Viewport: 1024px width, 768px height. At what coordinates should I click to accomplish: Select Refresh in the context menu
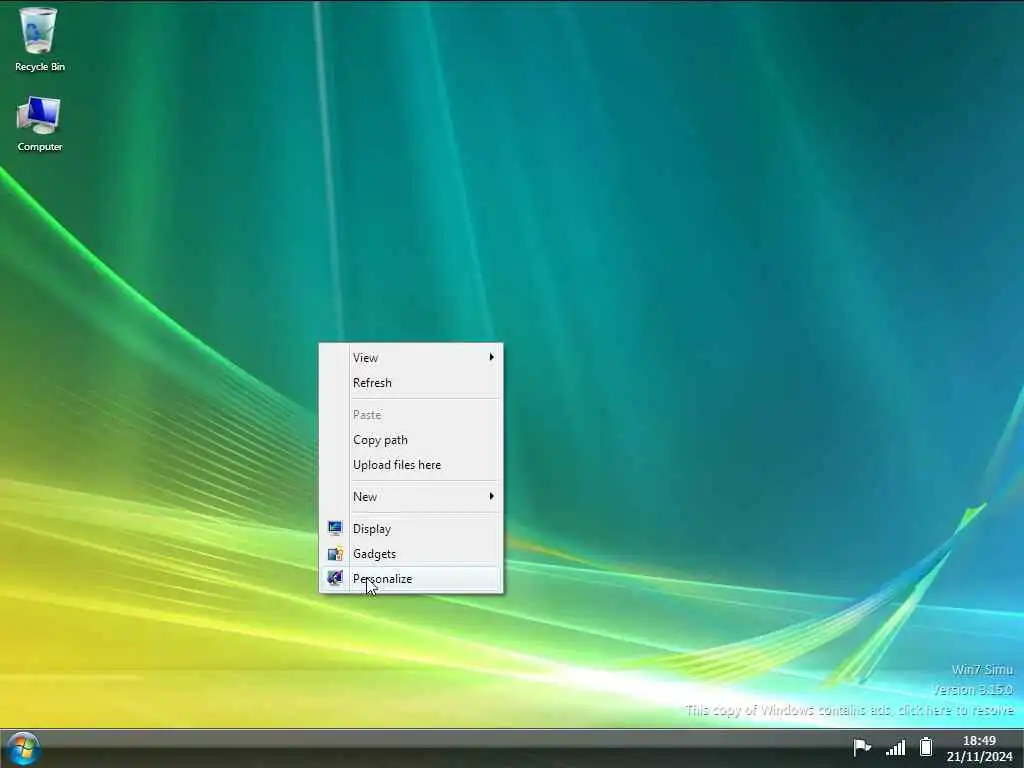point(411,383)
